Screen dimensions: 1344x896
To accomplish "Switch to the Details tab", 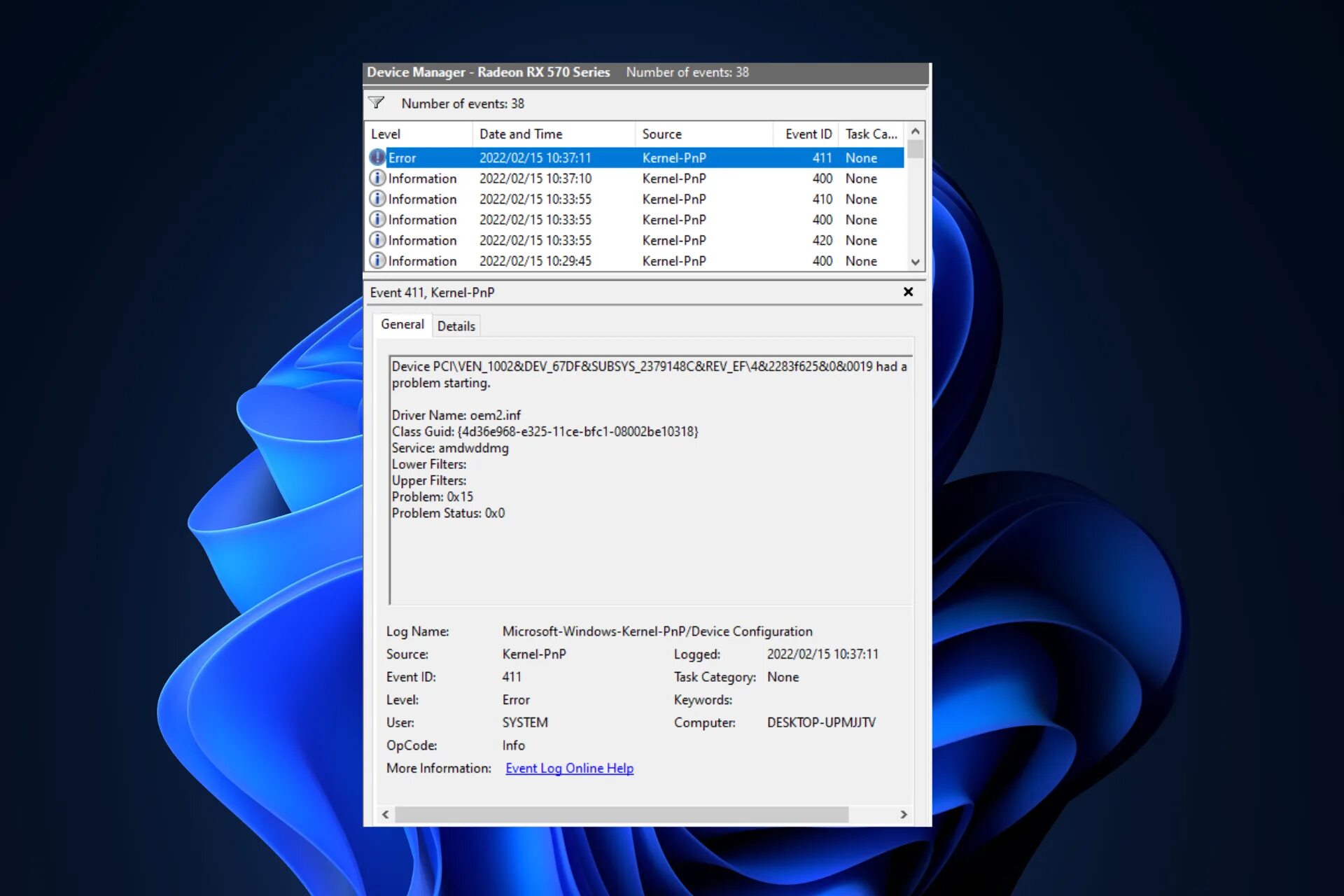I will (x=456, y=325).
